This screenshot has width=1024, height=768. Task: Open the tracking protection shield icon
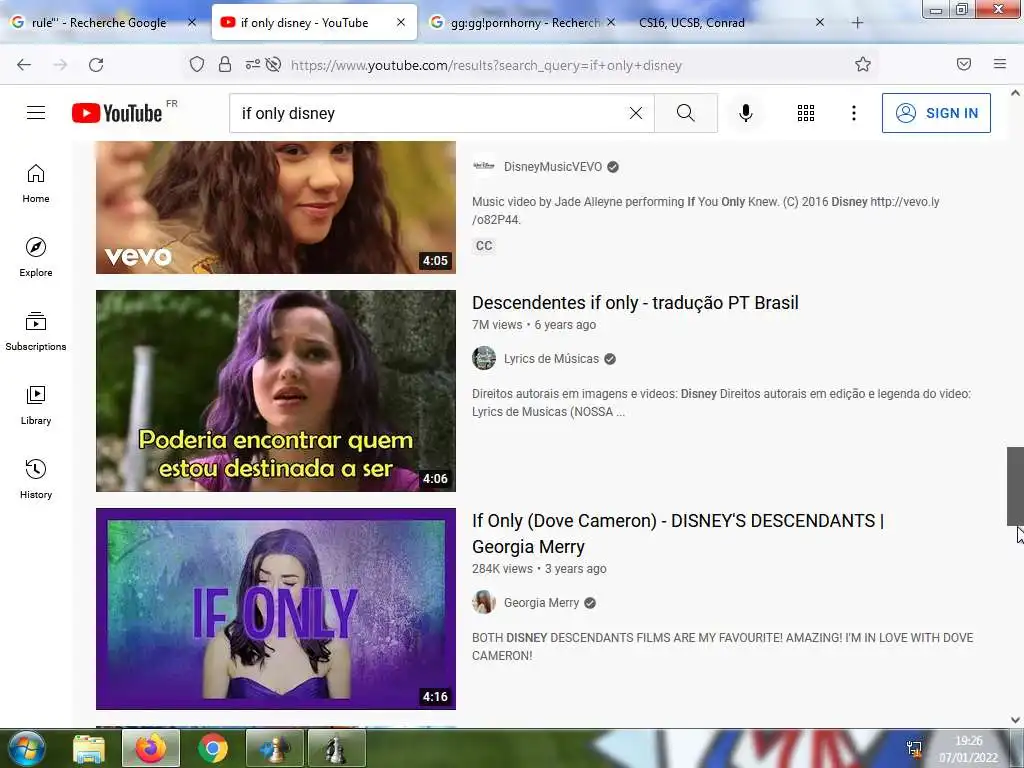click(x=197, y=64)
